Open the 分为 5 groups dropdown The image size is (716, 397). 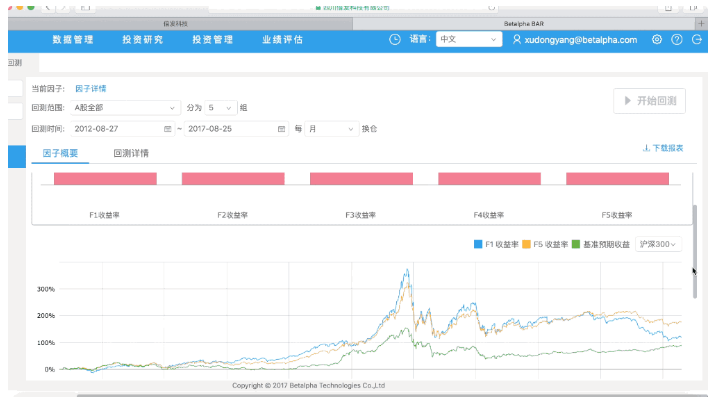click(x=221, y=108)
